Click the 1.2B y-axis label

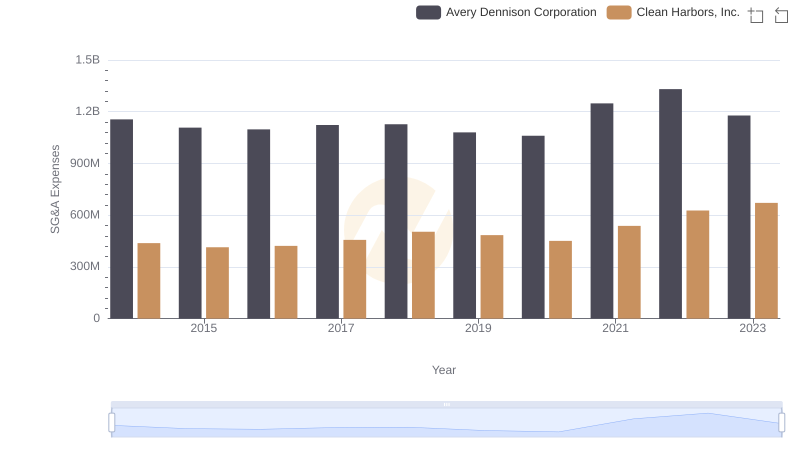click(88, 111)
